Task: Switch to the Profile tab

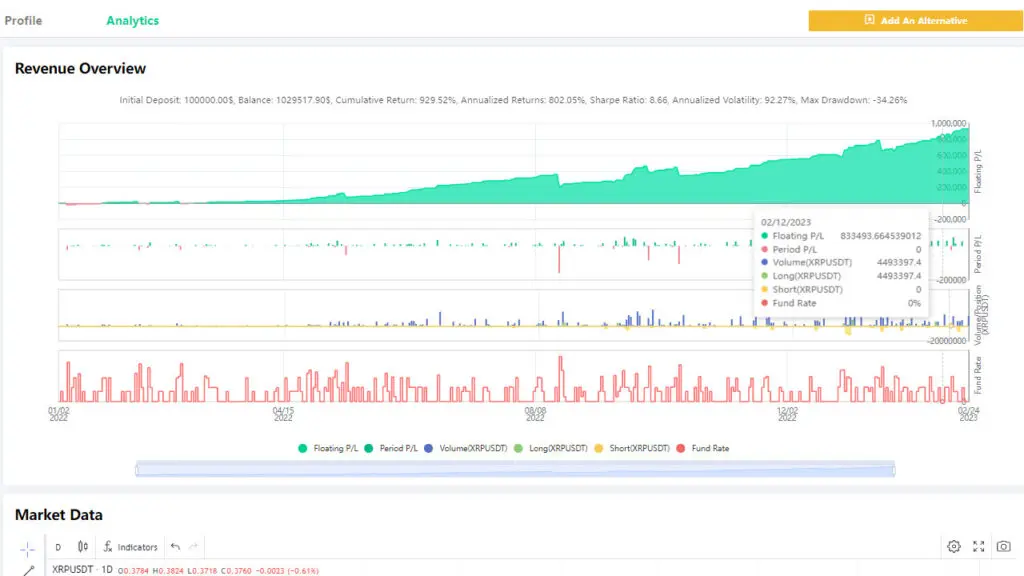Action: coord(23,20)
